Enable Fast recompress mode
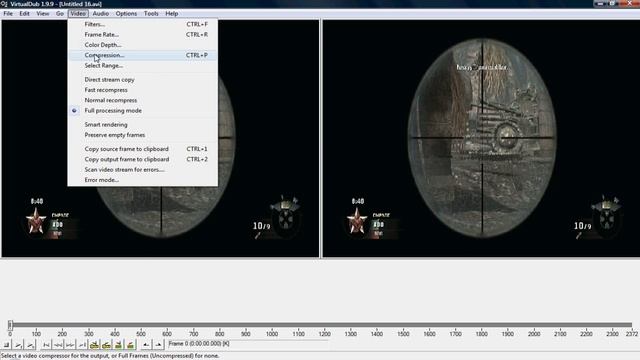 (x=142, y=90)
